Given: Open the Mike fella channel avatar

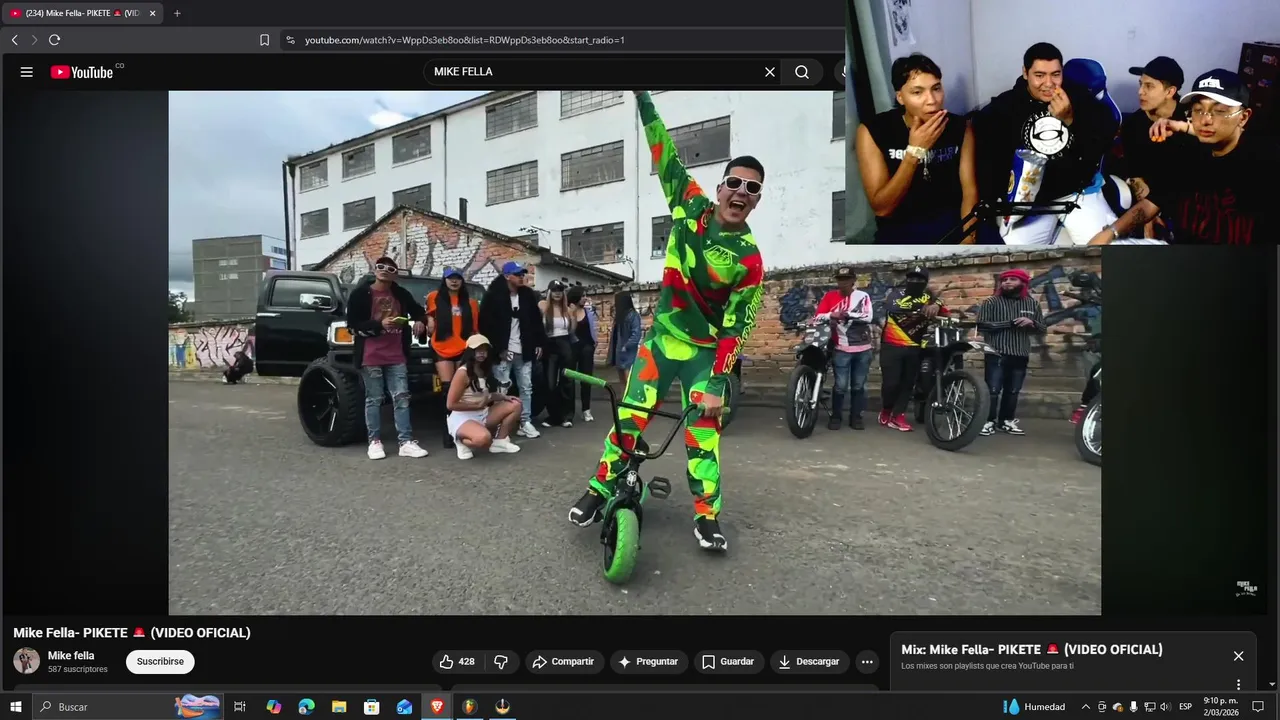Looking at the screenshot, I should pyautogui.click(x=26, y=661).
